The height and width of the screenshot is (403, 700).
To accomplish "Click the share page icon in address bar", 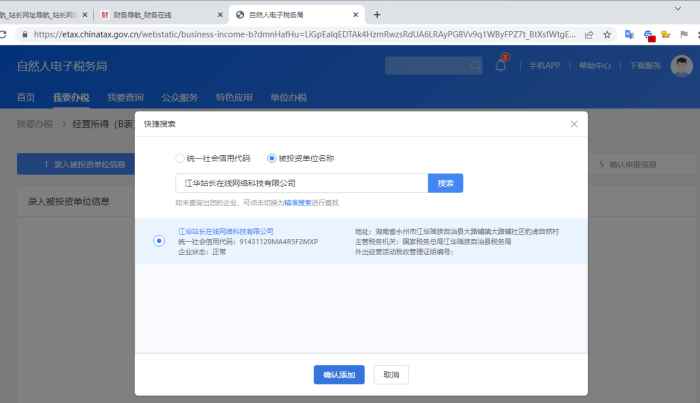I will tap(589, 35).
